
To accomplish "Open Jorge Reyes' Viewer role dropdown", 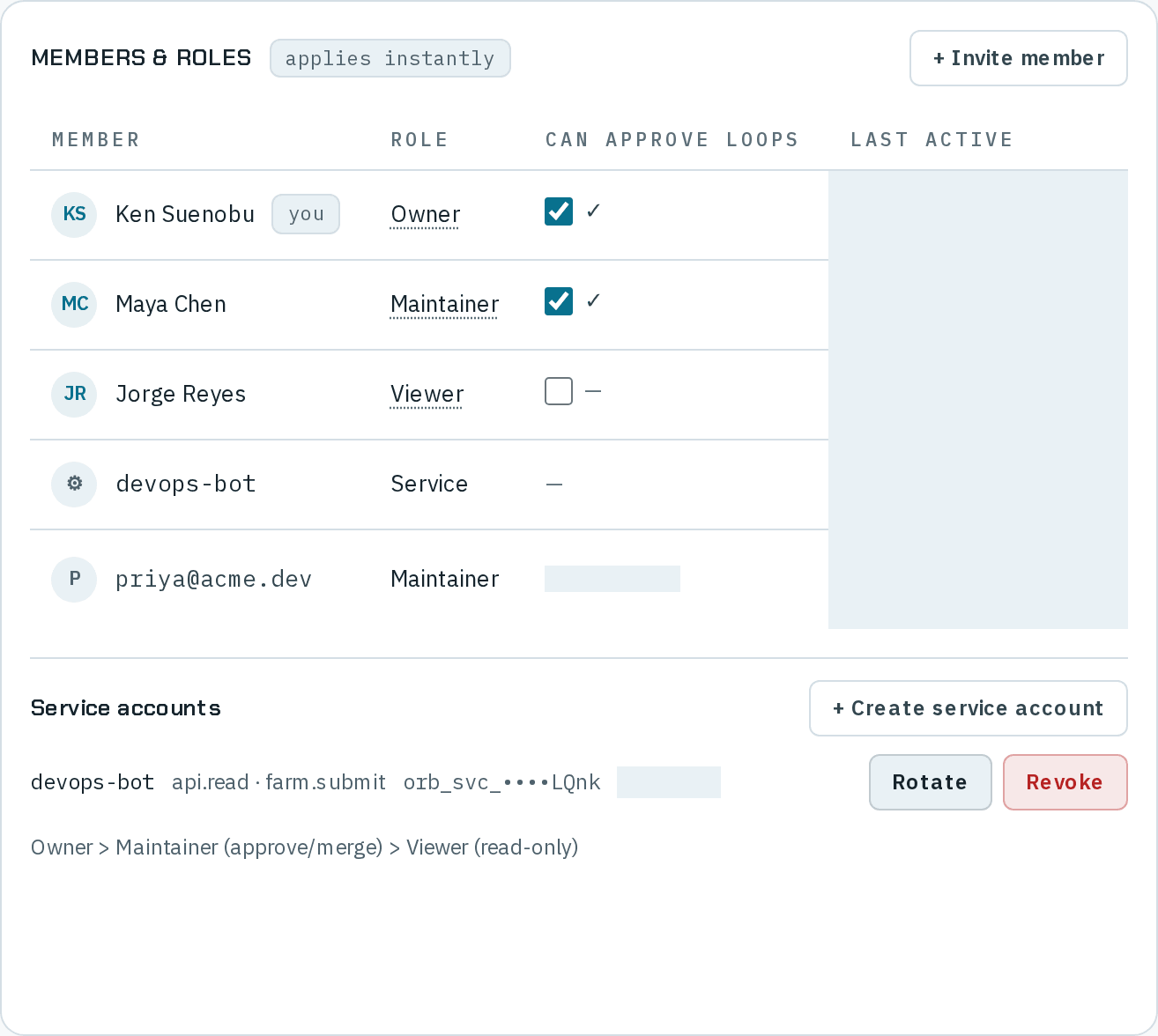I will pos(427,395).
